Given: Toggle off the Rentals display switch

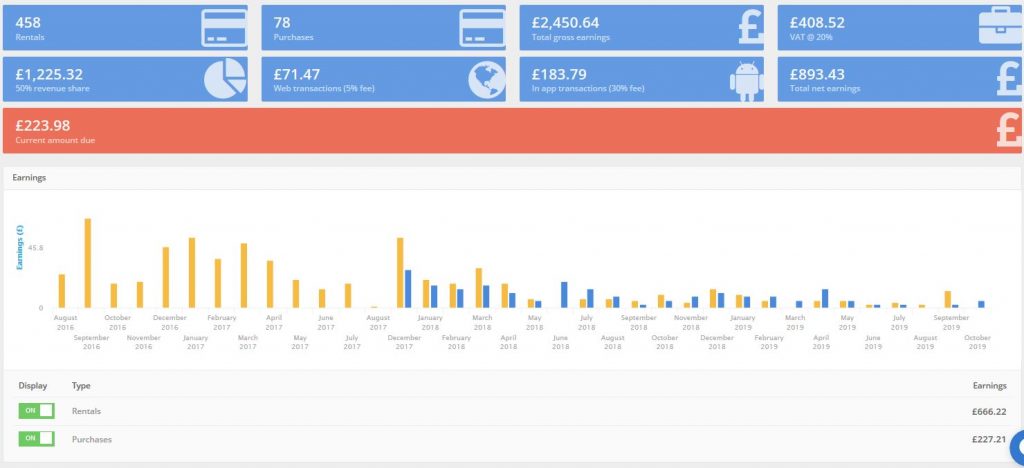Looking at the screenshot, I should 37,411.
